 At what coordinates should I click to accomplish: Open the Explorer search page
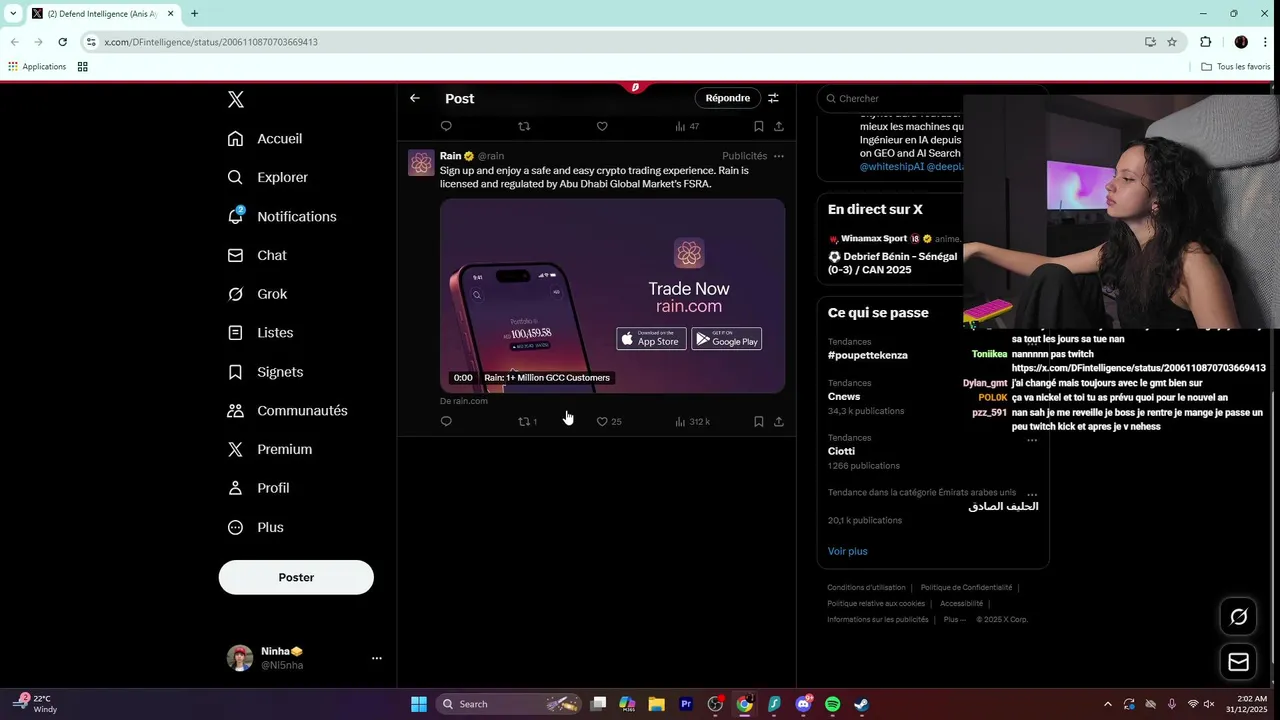point(268,177)
